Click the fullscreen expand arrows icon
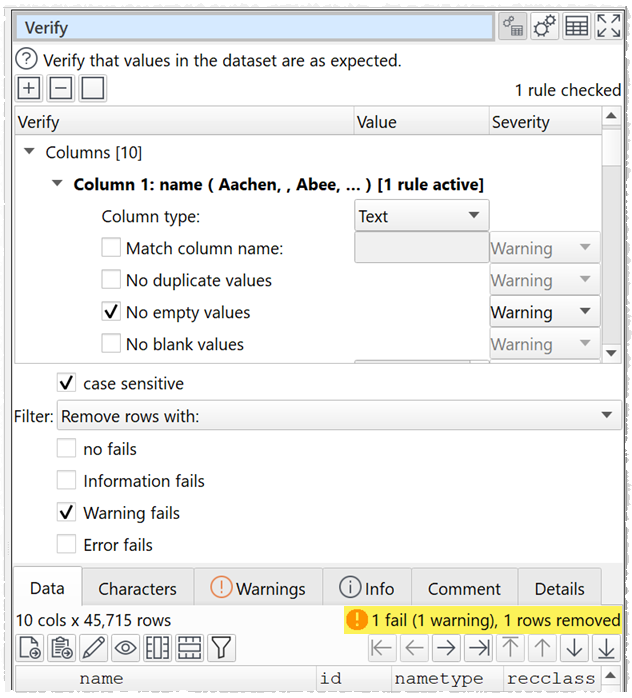The height and width of the screenshot is (698, 632). 608,27
